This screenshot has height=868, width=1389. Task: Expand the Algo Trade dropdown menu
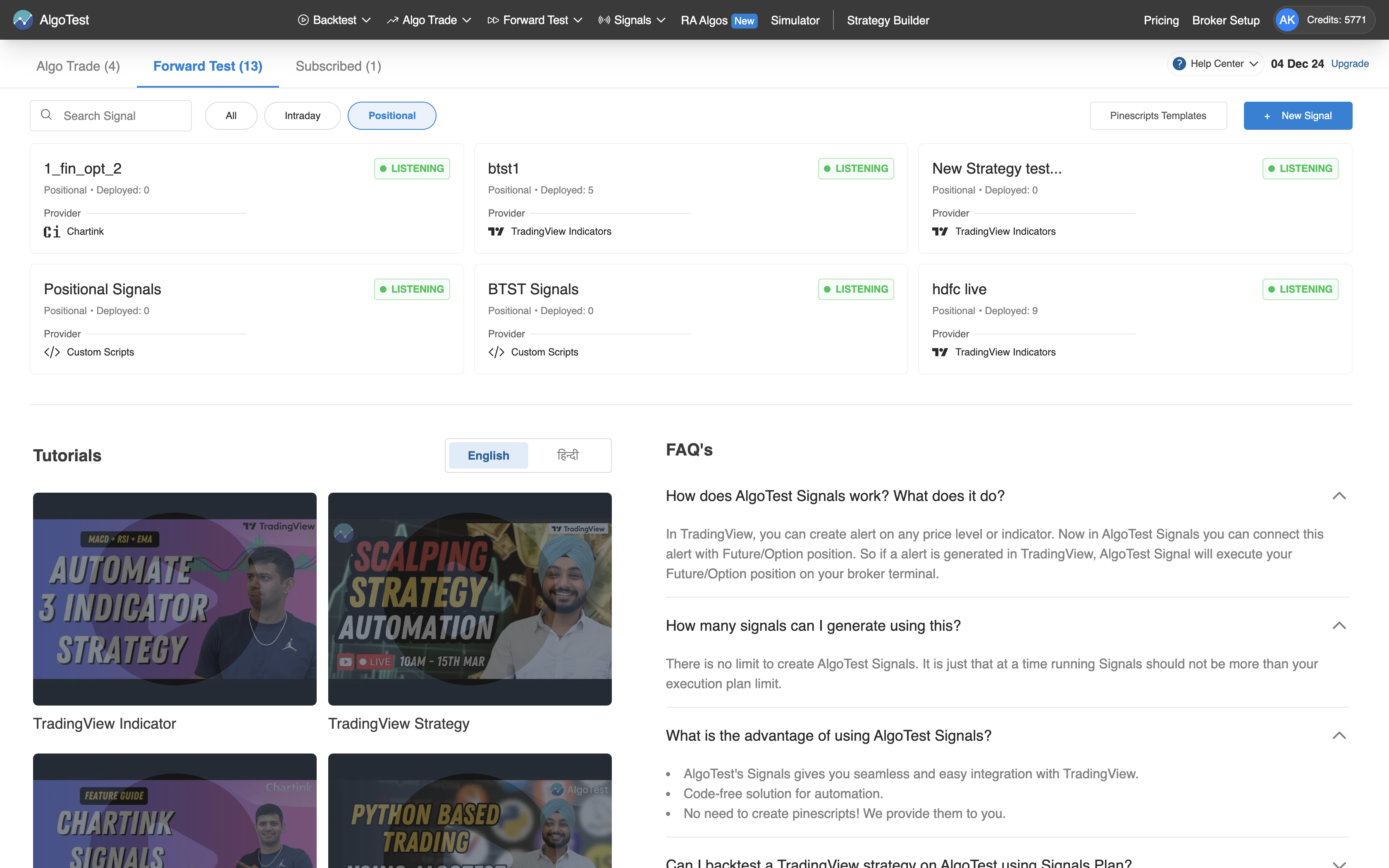pyautogui.click(x=430, y=19)
